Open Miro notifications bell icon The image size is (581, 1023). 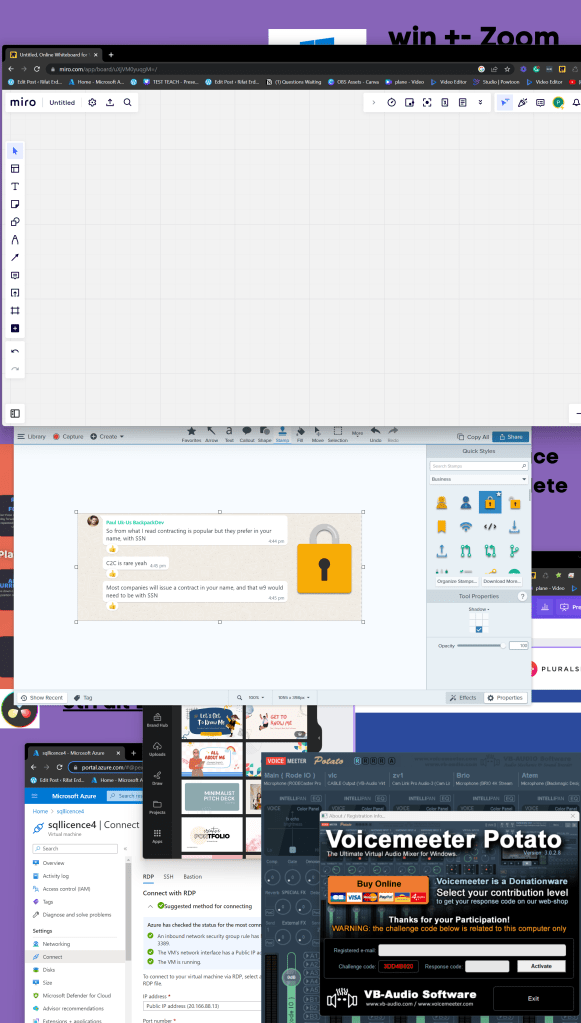pos(576,102)
